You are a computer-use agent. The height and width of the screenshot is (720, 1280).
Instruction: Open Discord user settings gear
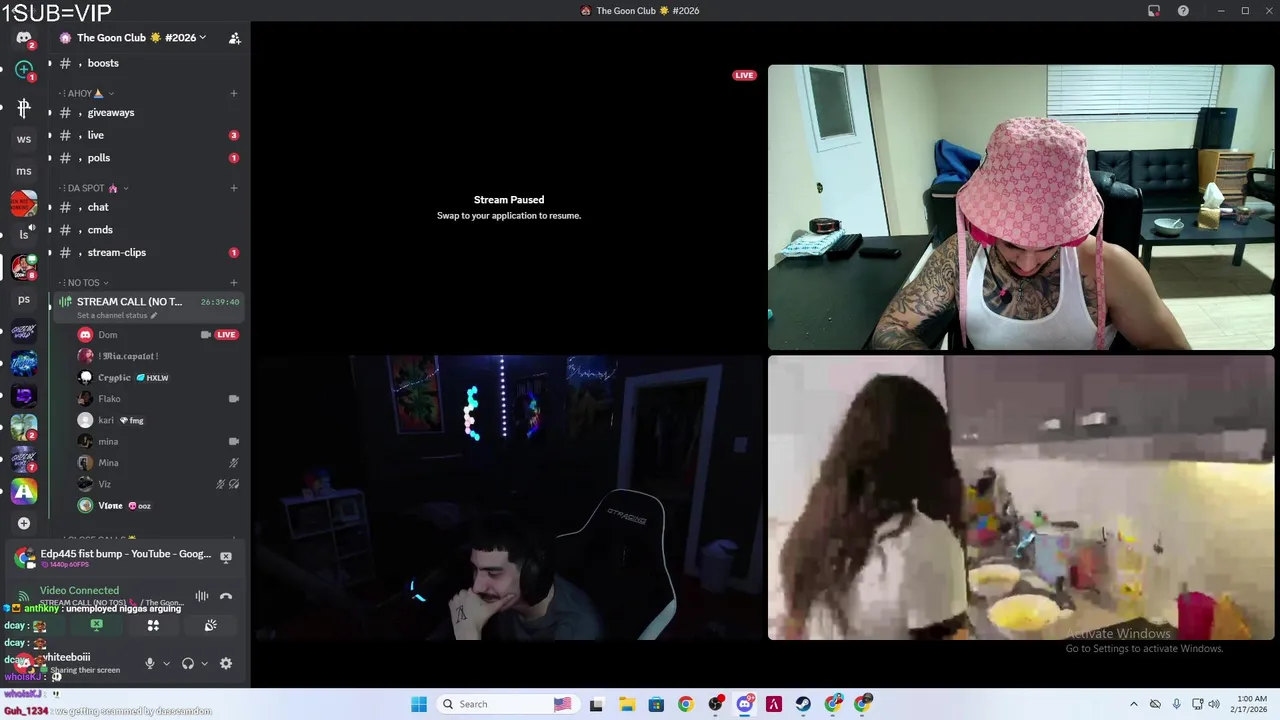226,663
